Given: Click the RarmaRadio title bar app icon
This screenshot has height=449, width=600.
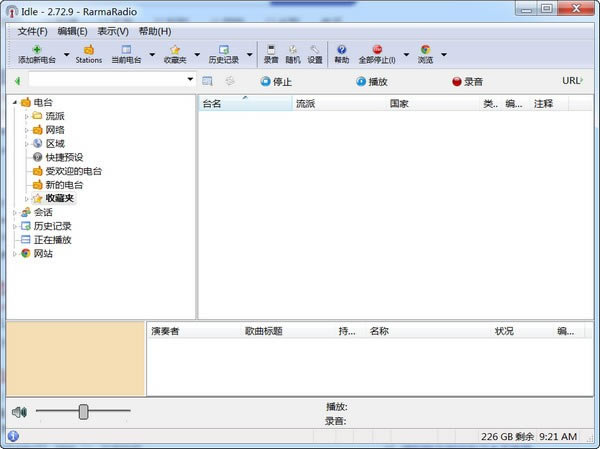Looking at the screenshot, I should pos(12,11).
